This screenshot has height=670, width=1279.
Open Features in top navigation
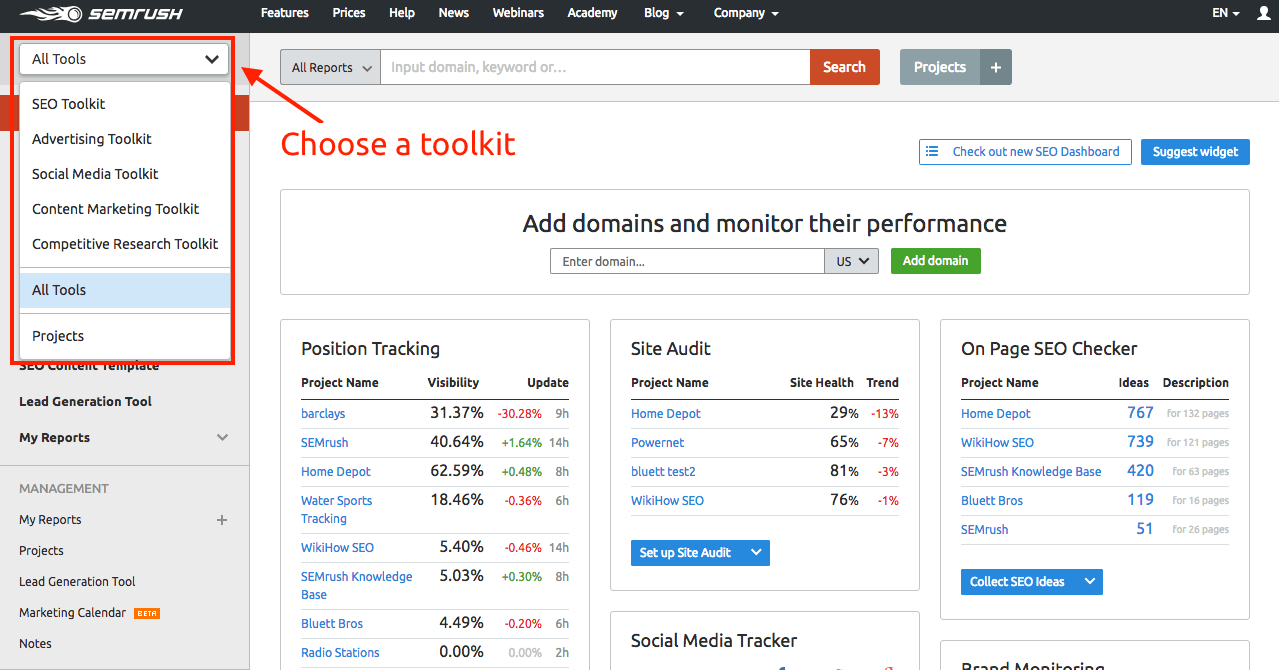tap(285, 13)
